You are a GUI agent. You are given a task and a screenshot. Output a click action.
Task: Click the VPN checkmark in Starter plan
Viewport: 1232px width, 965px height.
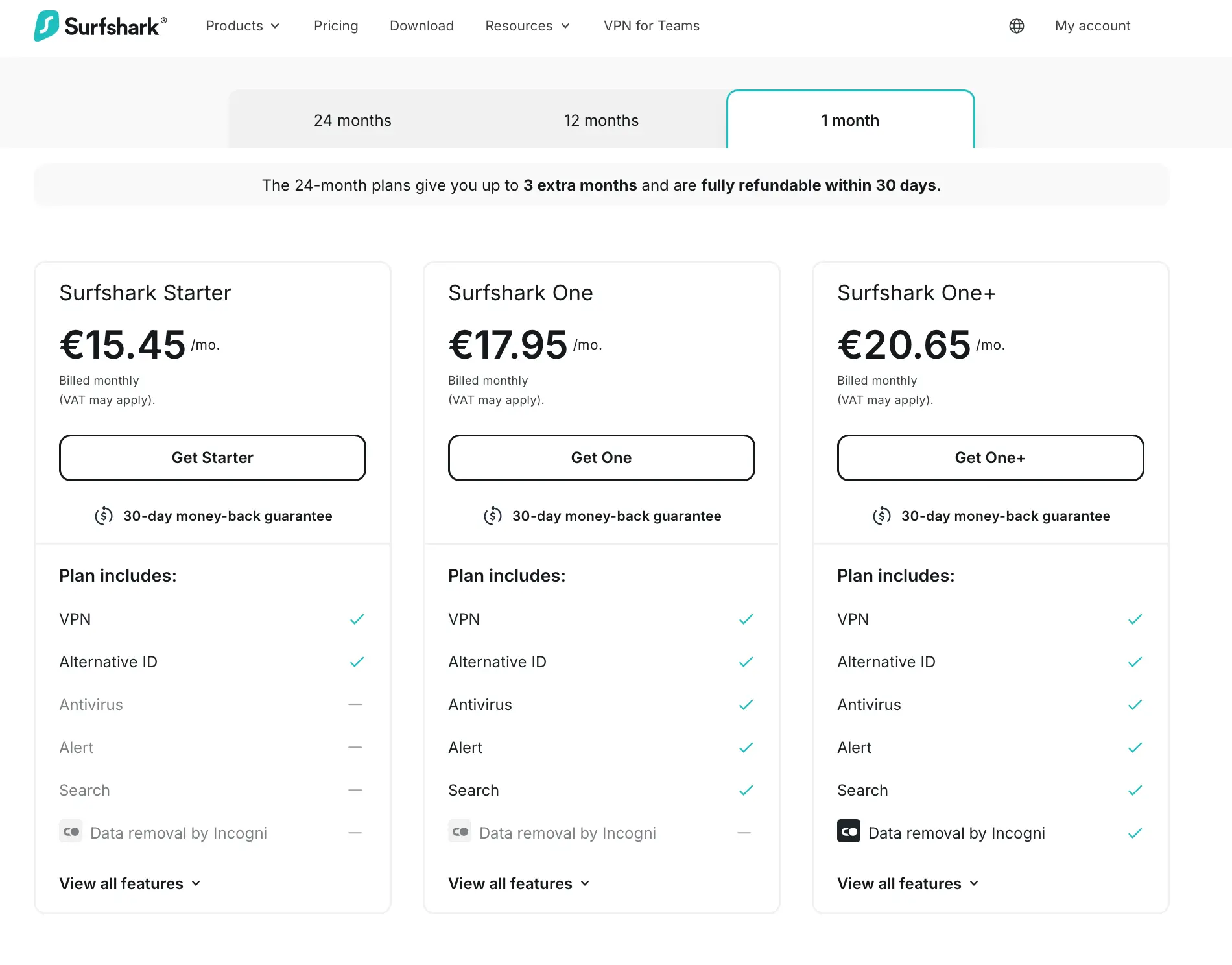click(x=357, y=619)
